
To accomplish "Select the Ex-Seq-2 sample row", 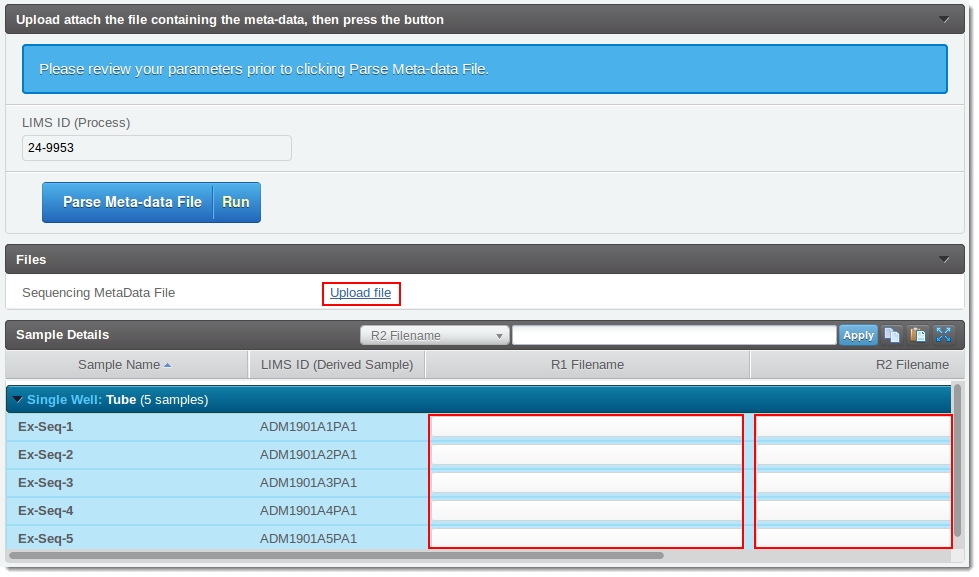I will point(130,455).
